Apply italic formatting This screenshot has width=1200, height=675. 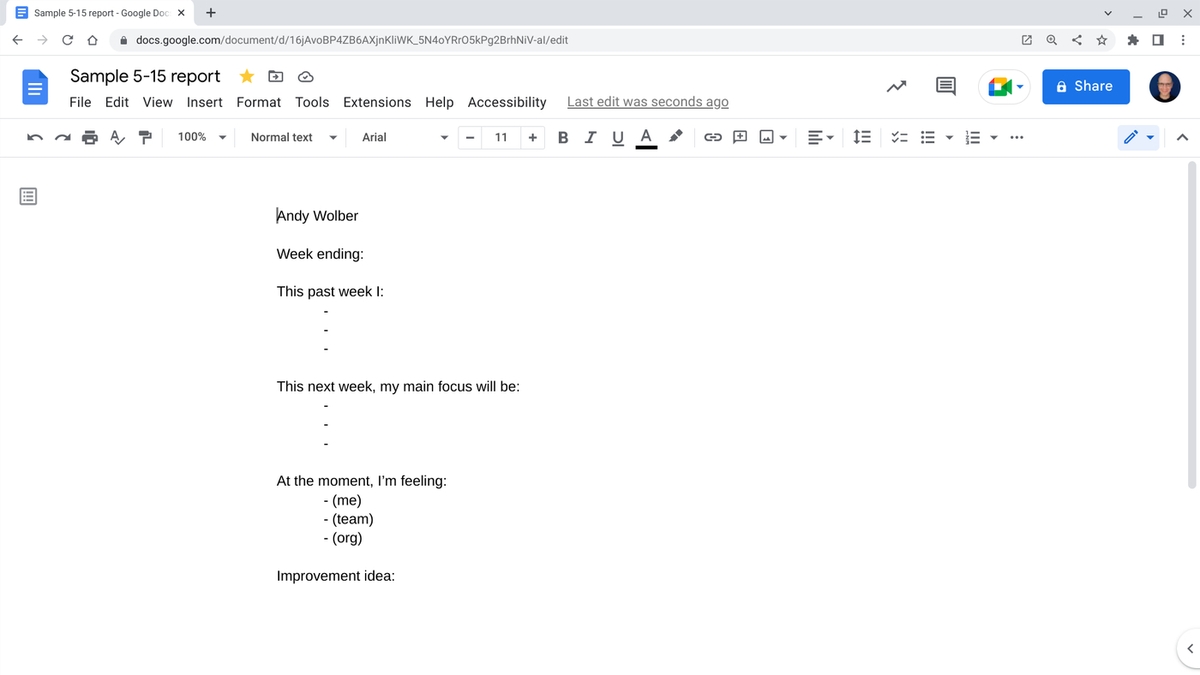tap(590, 137)
